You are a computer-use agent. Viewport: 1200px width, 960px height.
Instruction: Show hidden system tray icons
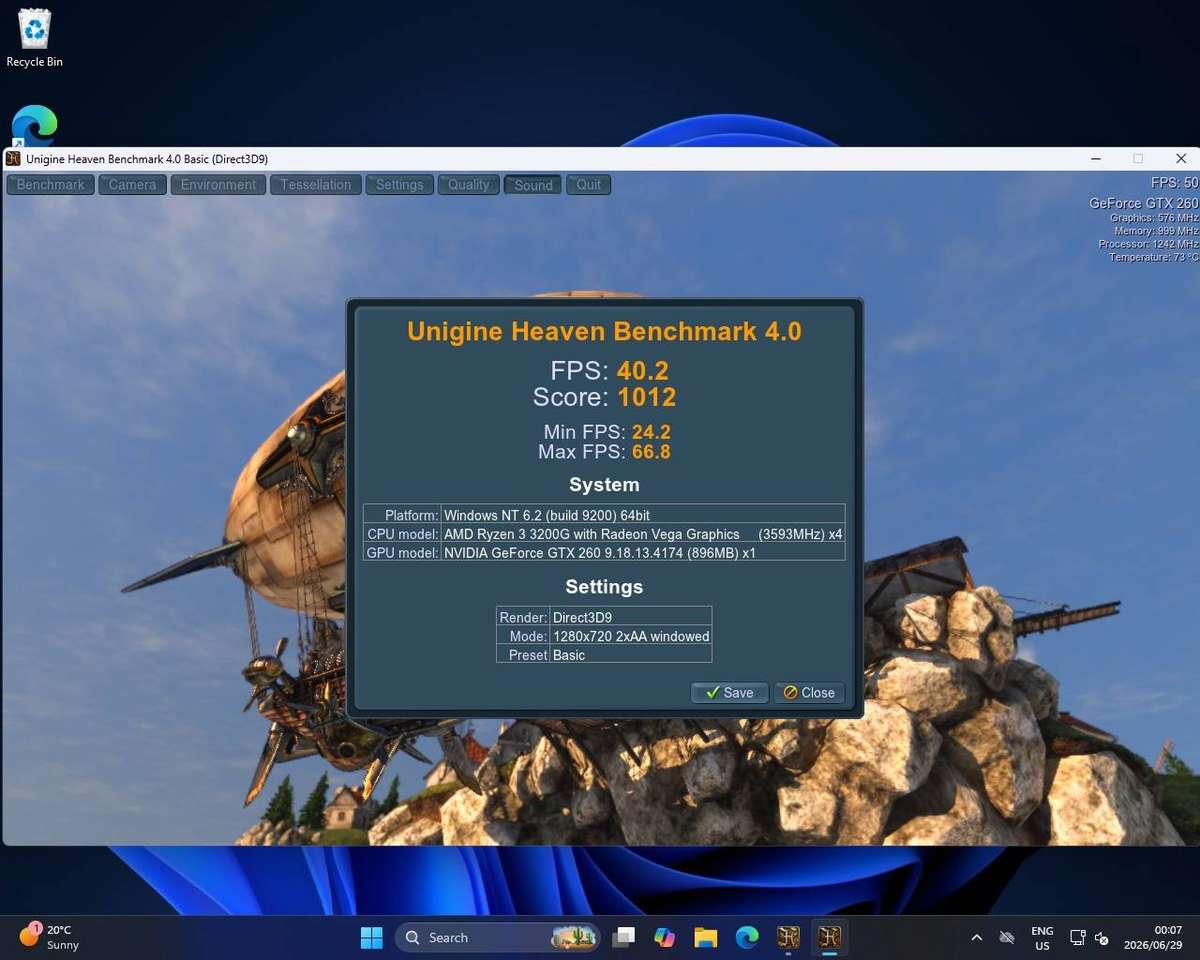pos(976,937)
